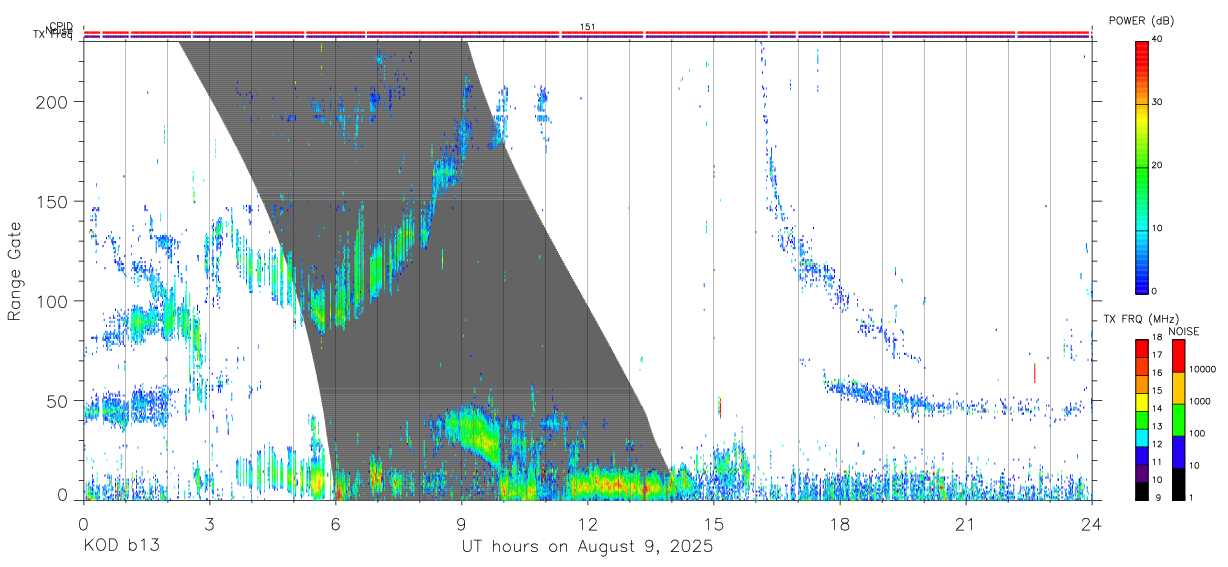The height and width of the screenshot is (567, 1228).
Task: Click the 1000 noise scale label
Action: [x=1200, y=402]
